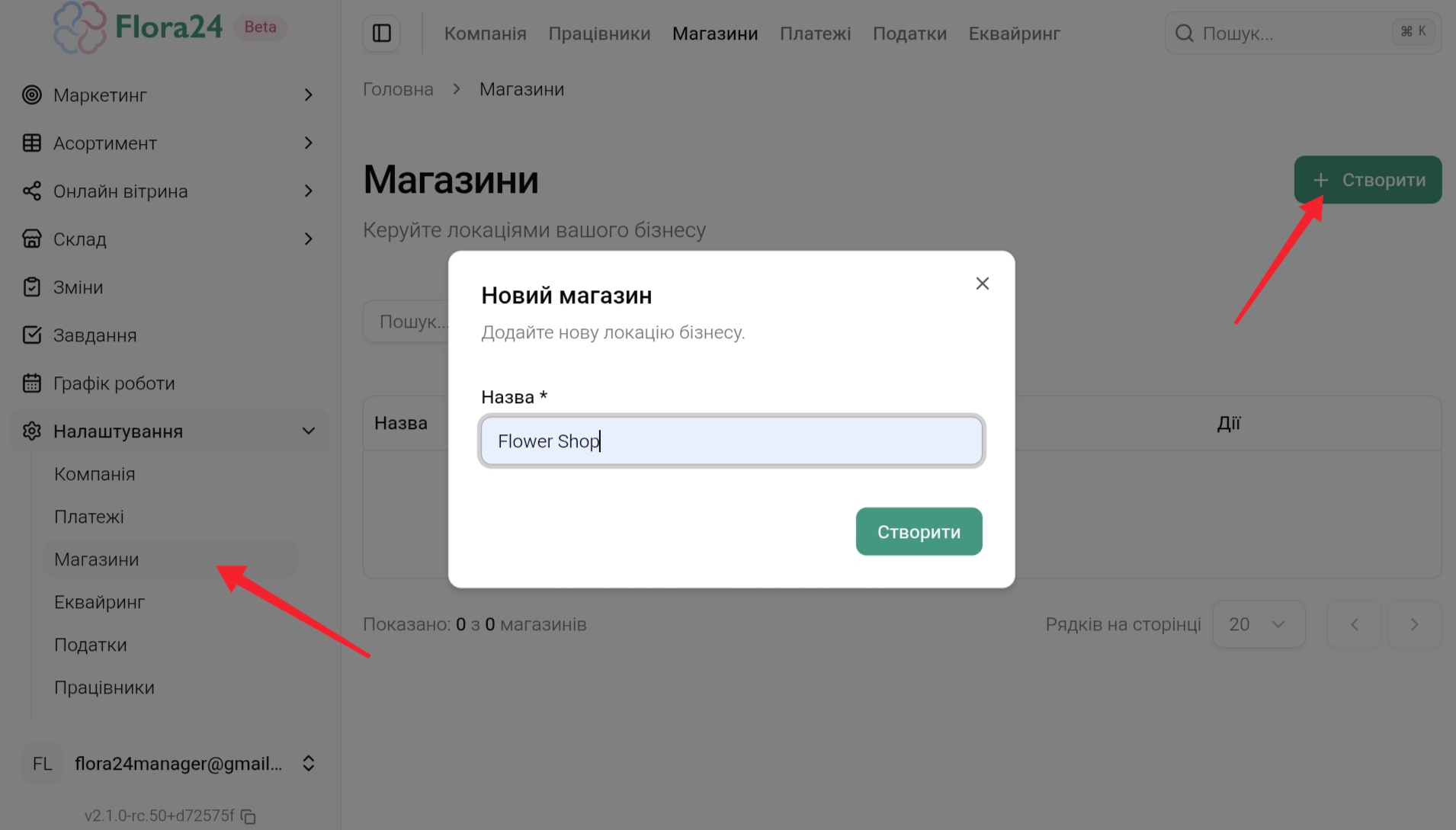Click the copy version number icon
The height and width of the screenshot is (830, 1456).
pyautogui.click(x=249, y=816)
